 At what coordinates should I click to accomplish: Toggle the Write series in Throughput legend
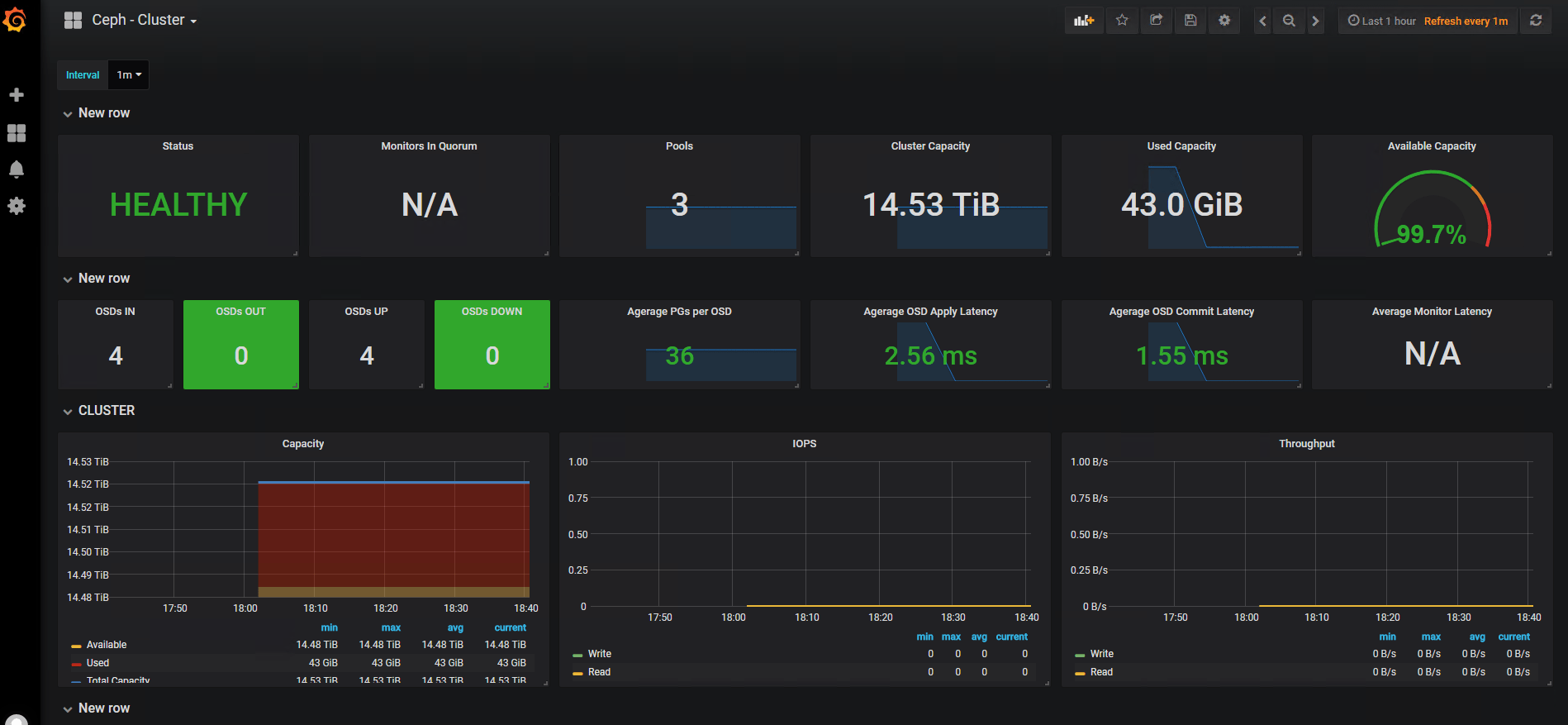point(1101,654)
